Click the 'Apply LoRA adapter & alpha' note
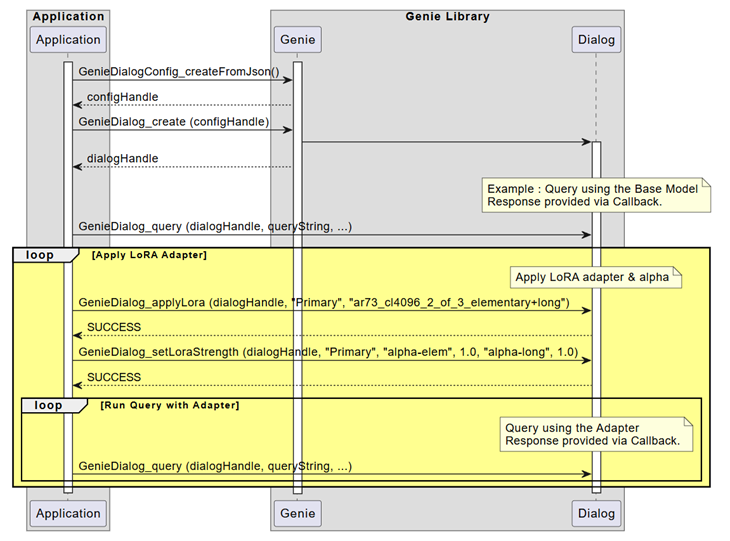The height and width of the screenshot is (541, 730). click(595, 277)
